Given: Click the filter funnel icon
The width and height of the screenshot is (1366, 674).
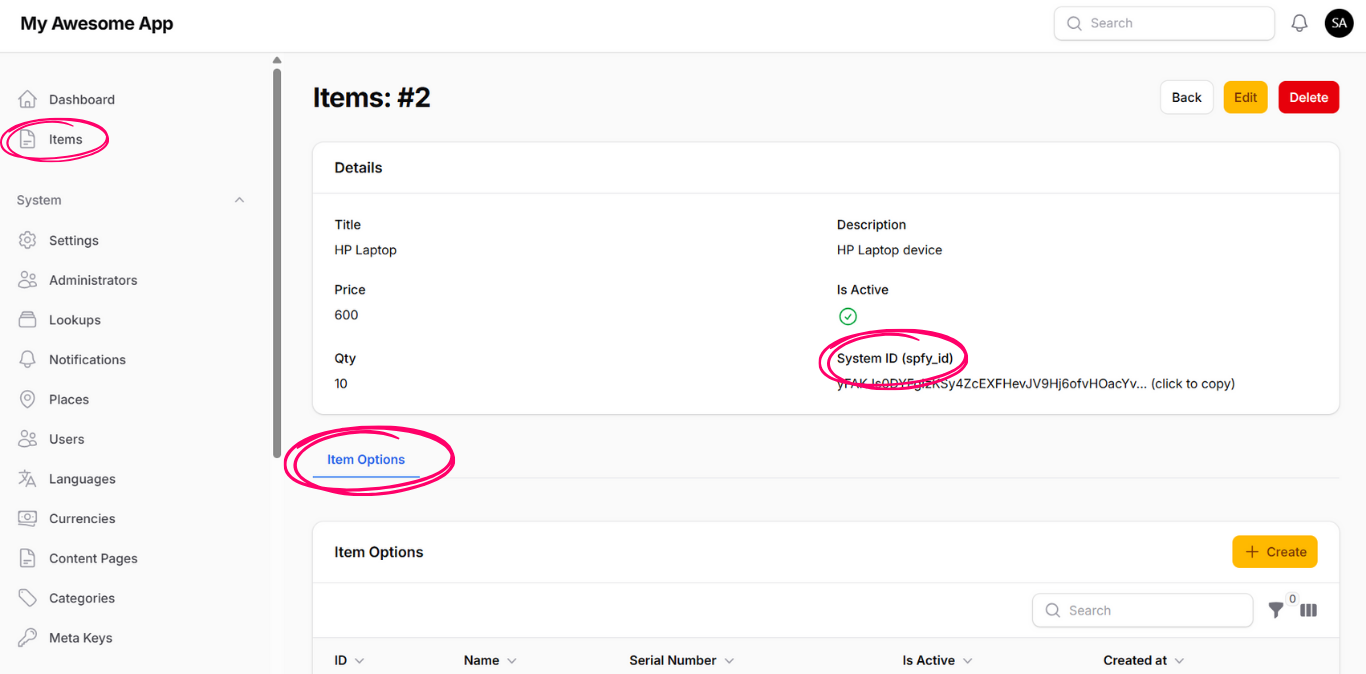Looking at the screenshot, I should pyautogui.click(x=1276, y=610).
